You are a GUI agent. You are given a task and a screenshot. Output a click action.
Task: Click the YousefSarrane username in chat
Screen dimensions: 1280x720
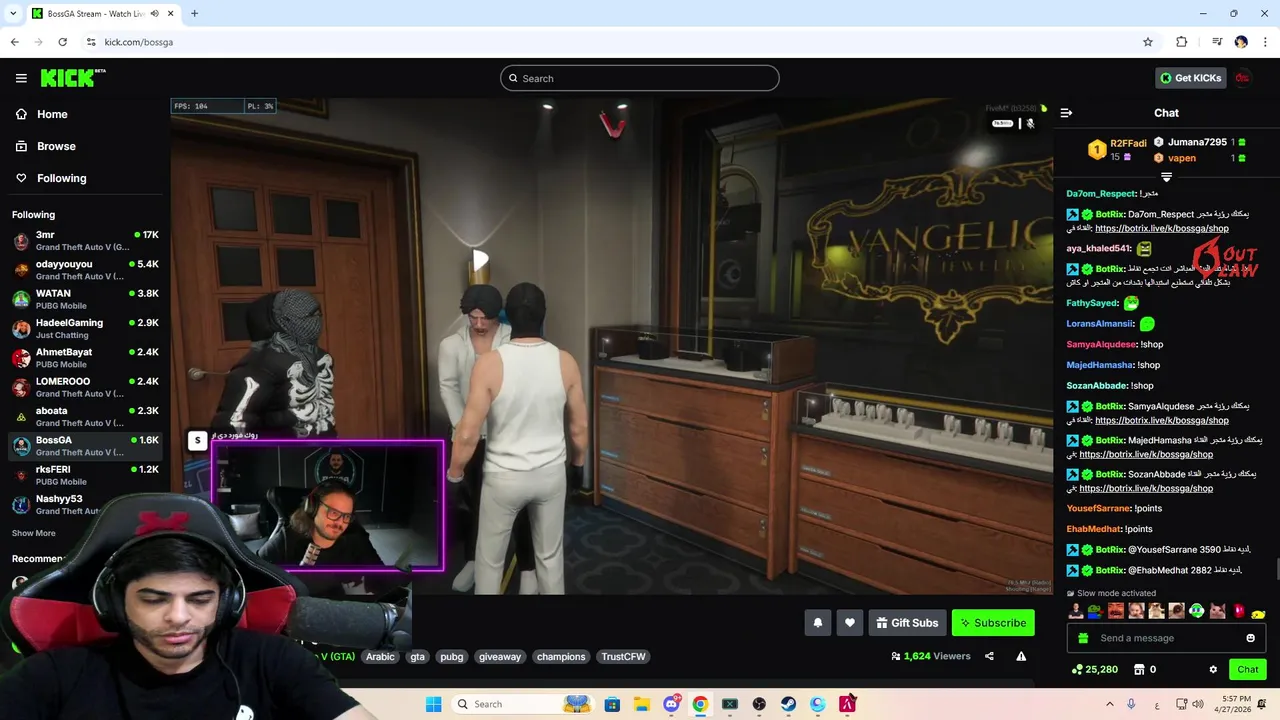tap(1098, 508)
